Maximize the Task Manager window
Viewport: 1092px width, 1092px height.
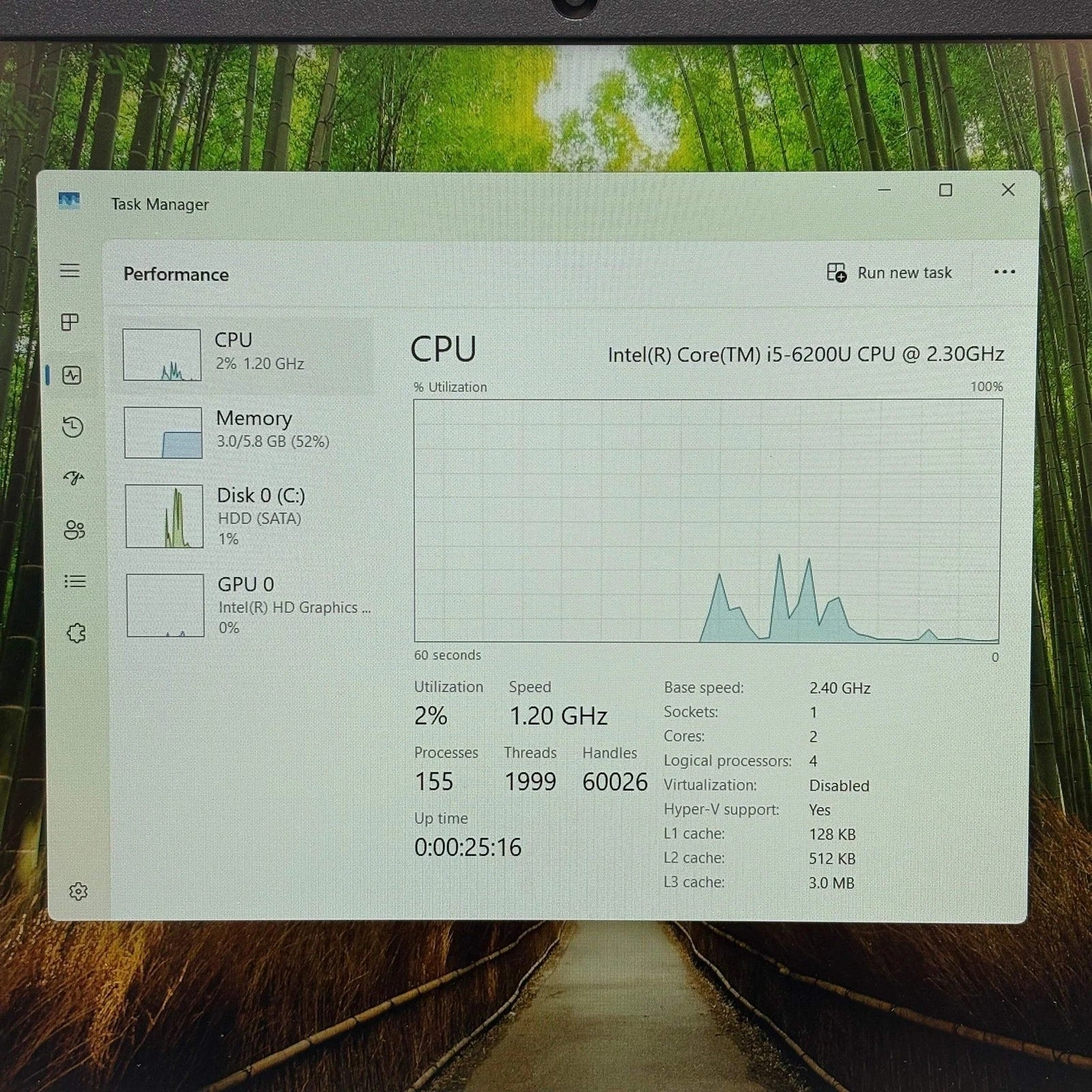[x=945, y=190]
